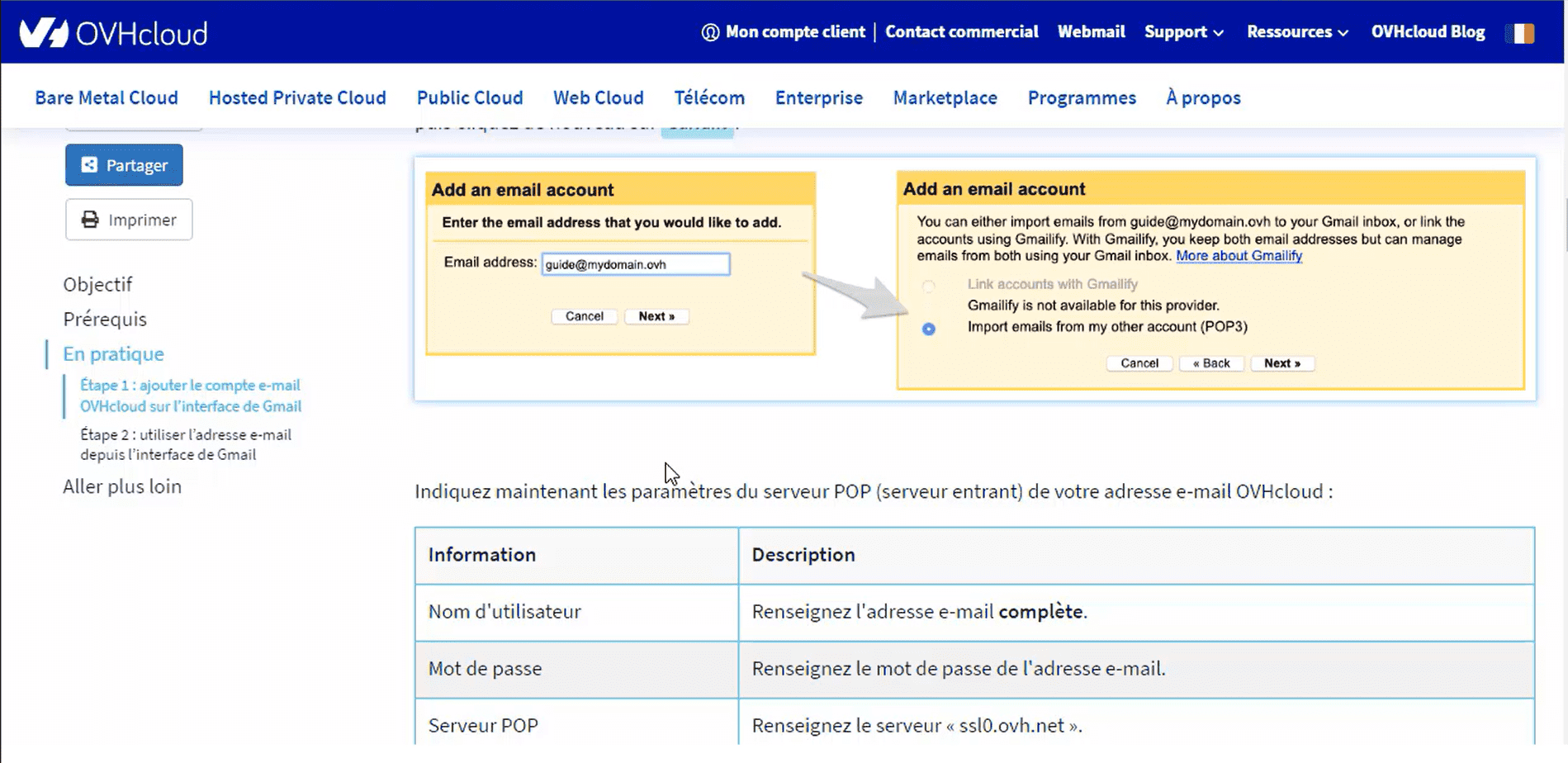Click the Imprimer print button
1568x763 pixels.
click(x=129, y=220)
